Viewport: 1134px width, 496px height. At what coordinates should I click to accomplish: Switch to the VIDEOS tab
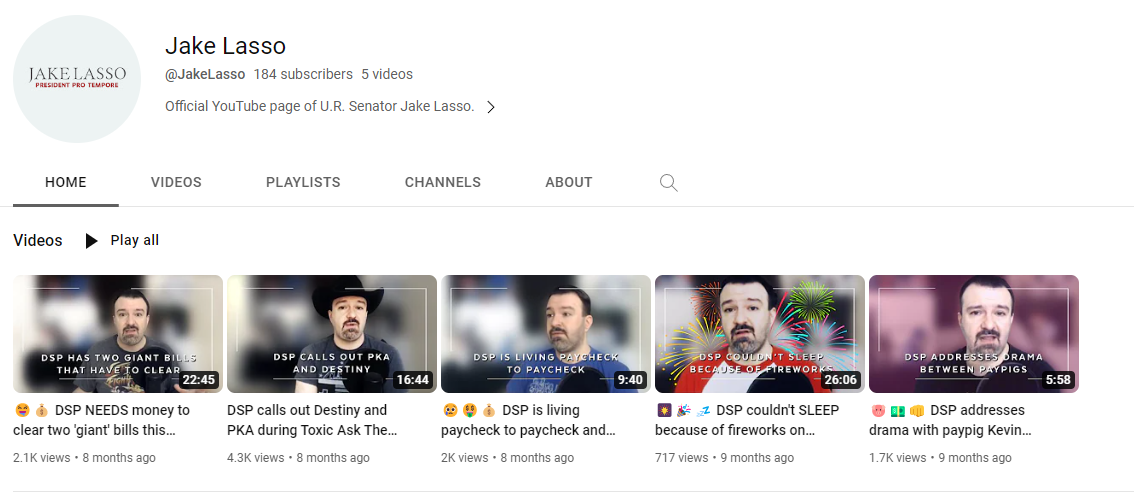[x=176, y=182]
